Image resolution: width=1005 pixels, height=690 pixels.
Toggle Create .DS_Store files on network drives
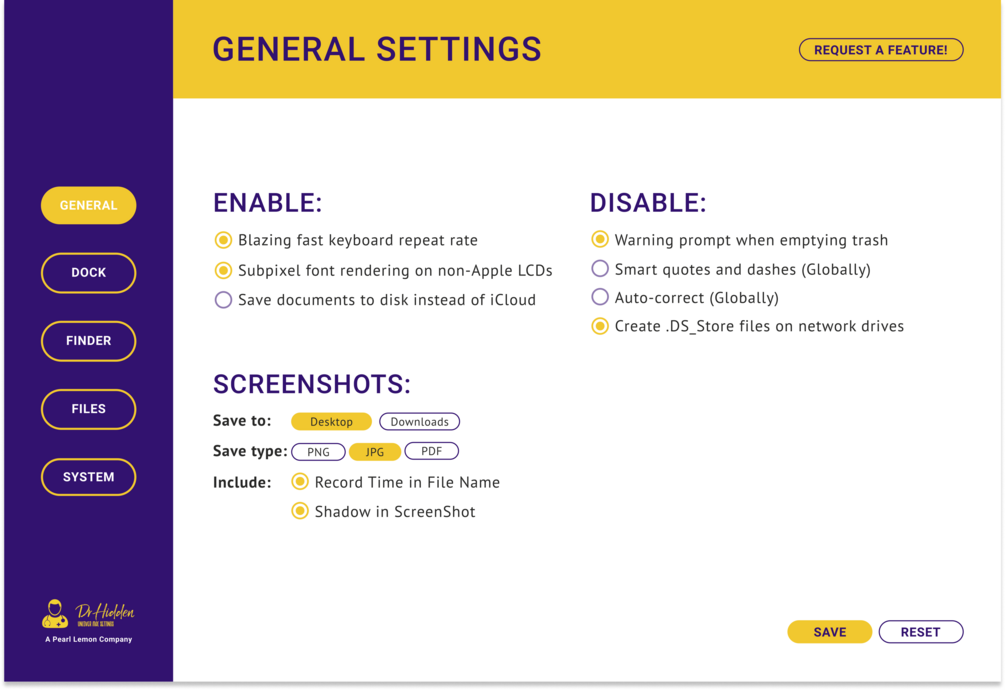pyautogui.click(x=600, y=326)
